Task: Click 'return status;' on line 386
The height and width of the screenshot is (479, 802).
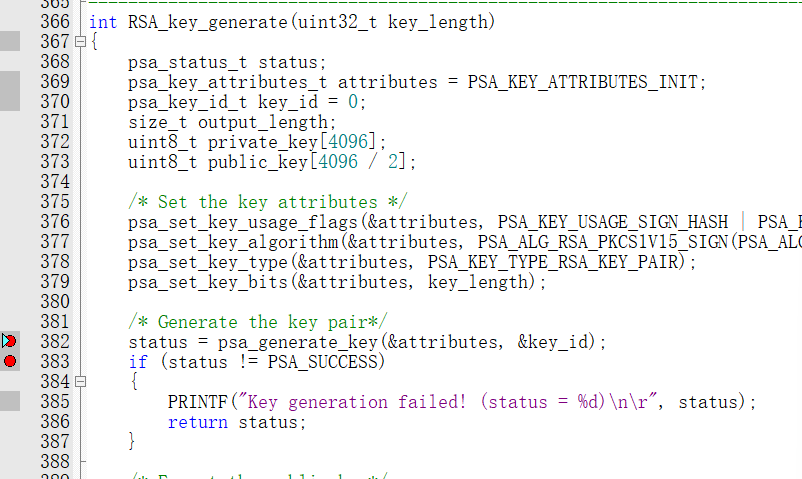Action: [x=237, y=421]
